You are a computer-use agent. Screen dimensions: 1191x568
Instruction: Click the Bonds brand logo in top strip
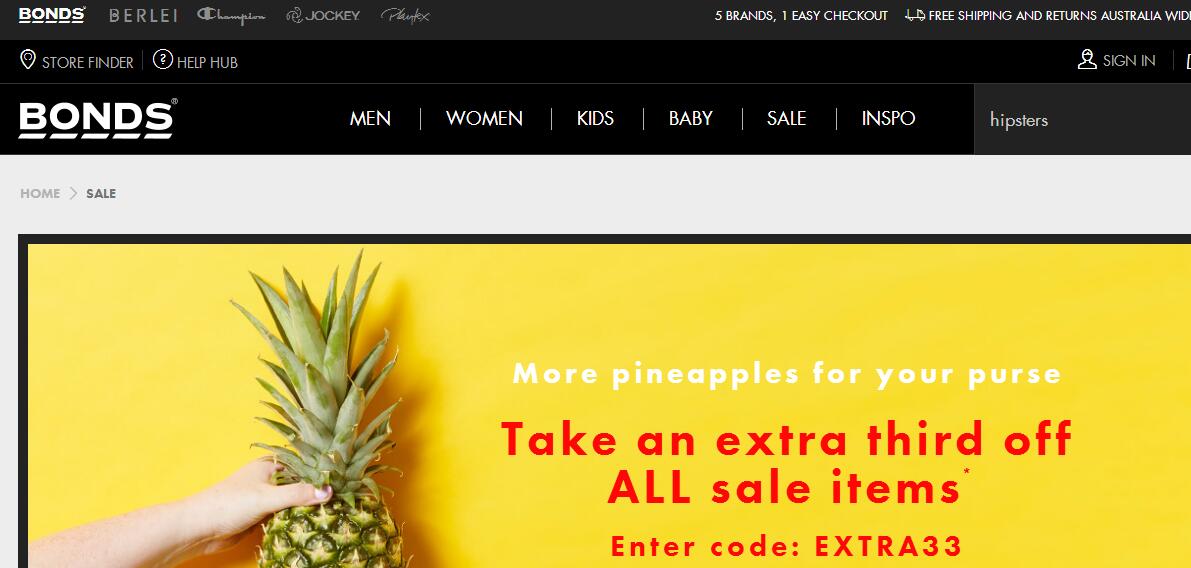point(52,14)
